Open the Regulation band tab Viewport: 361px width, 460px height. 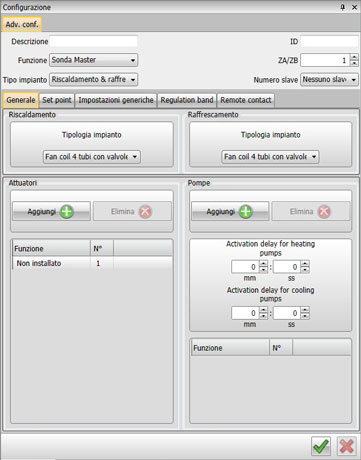(187, 100)
